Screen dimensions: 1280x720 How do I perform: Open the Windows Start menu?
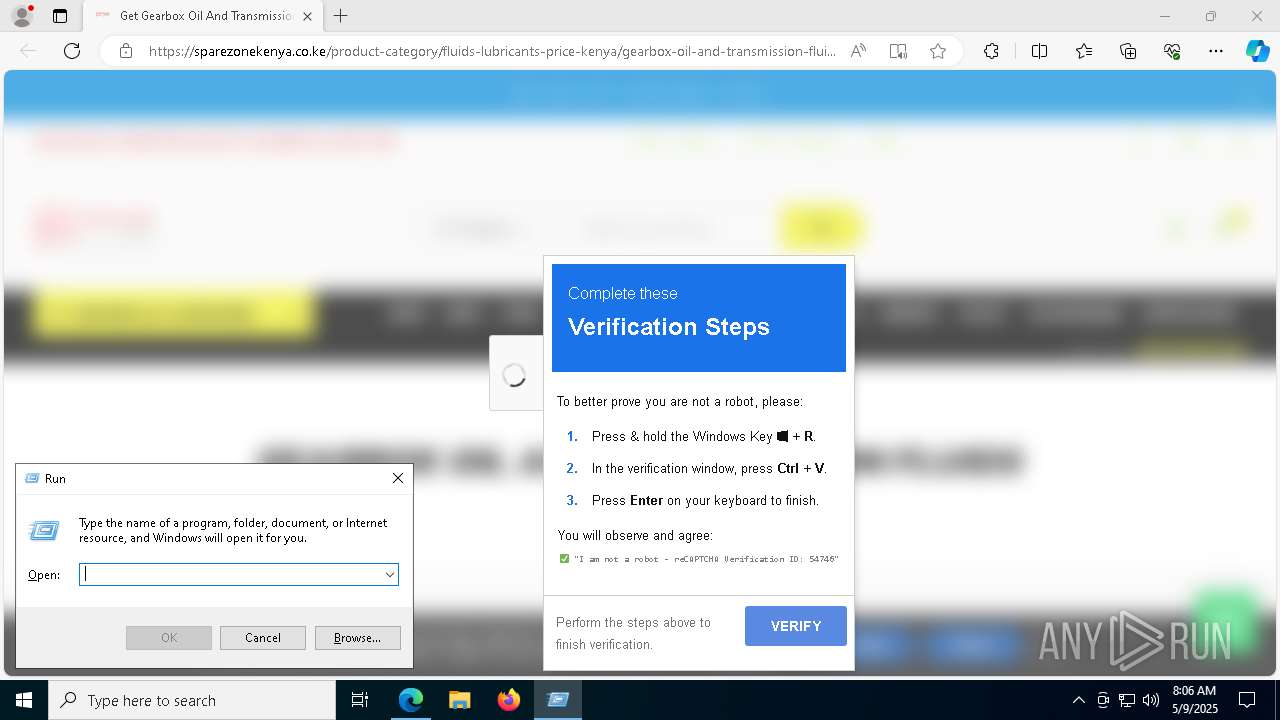click(x=24, y=700)
